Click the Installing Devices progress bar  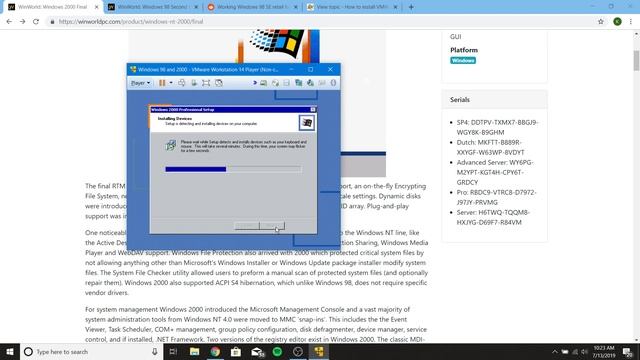233,169
